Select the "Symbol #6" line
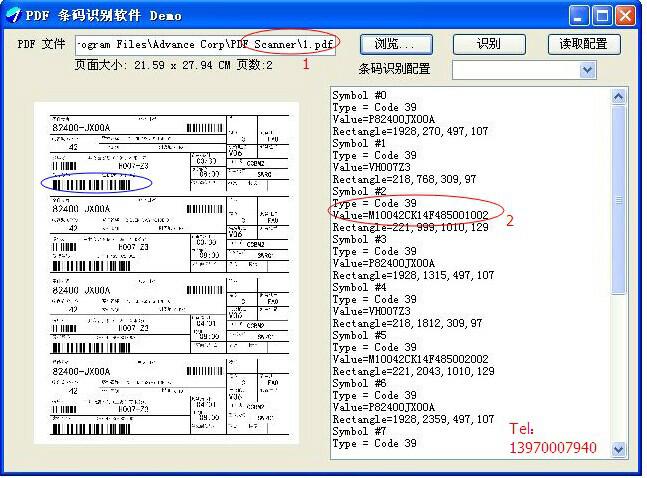Viewport: 647px width, 478px height. pos(359,383)
